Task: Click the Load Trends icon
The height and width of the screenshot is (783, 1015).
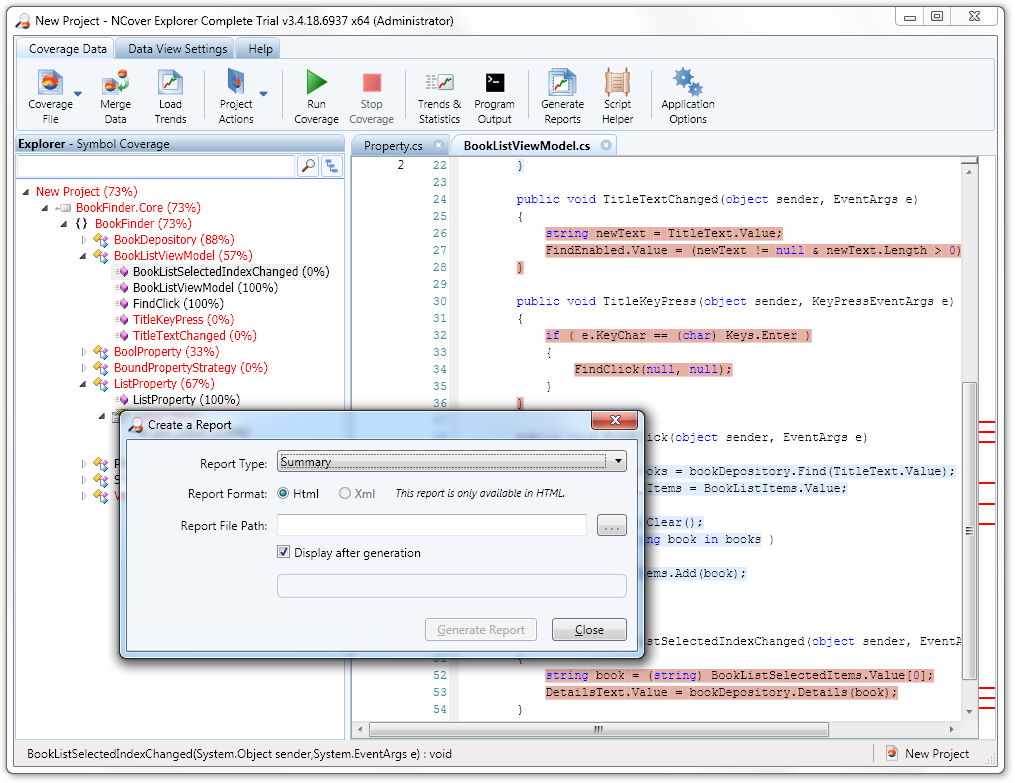Action: [170, 83]
